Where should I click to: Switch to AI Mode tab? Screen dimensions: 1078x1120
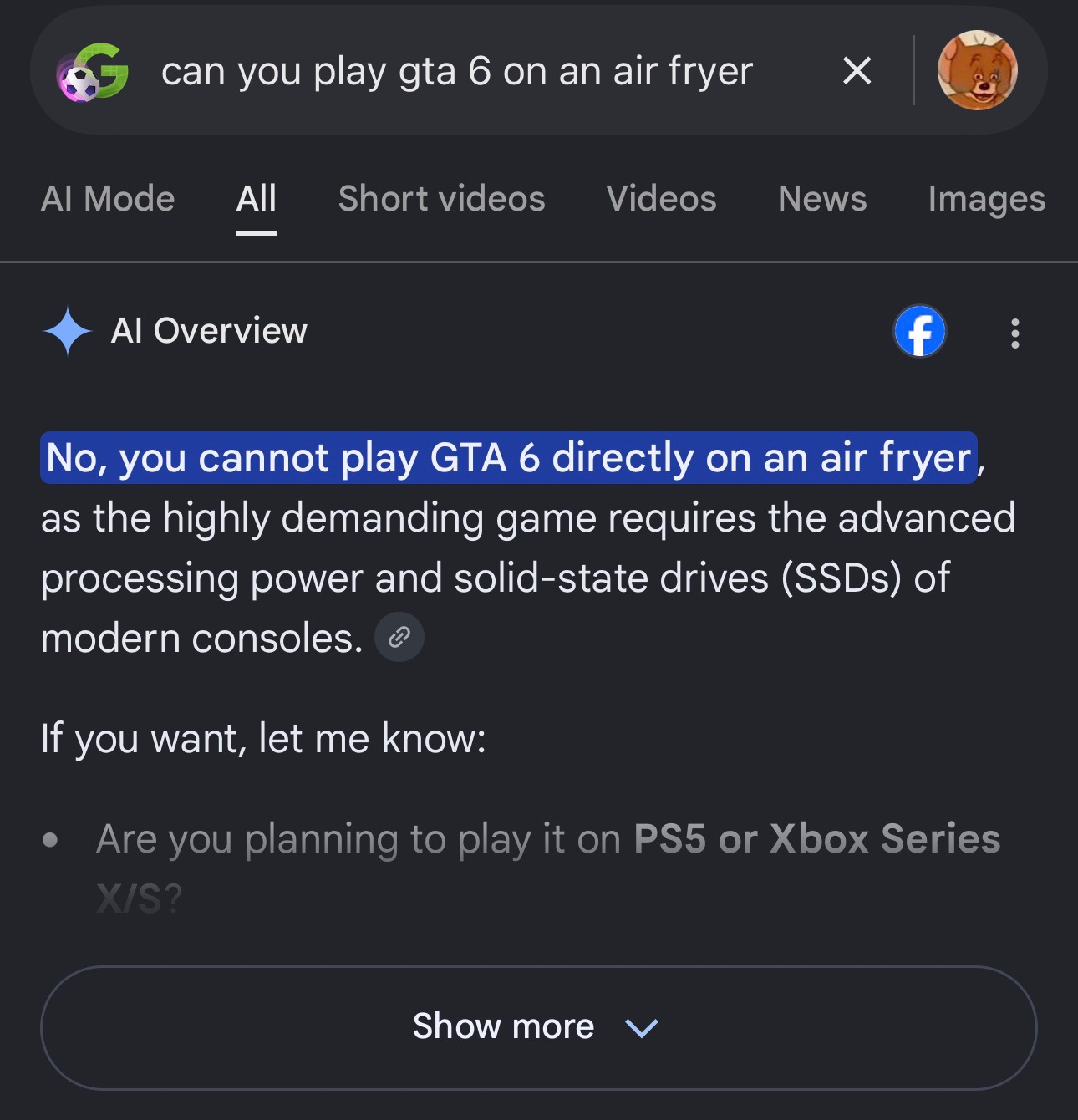108,199
